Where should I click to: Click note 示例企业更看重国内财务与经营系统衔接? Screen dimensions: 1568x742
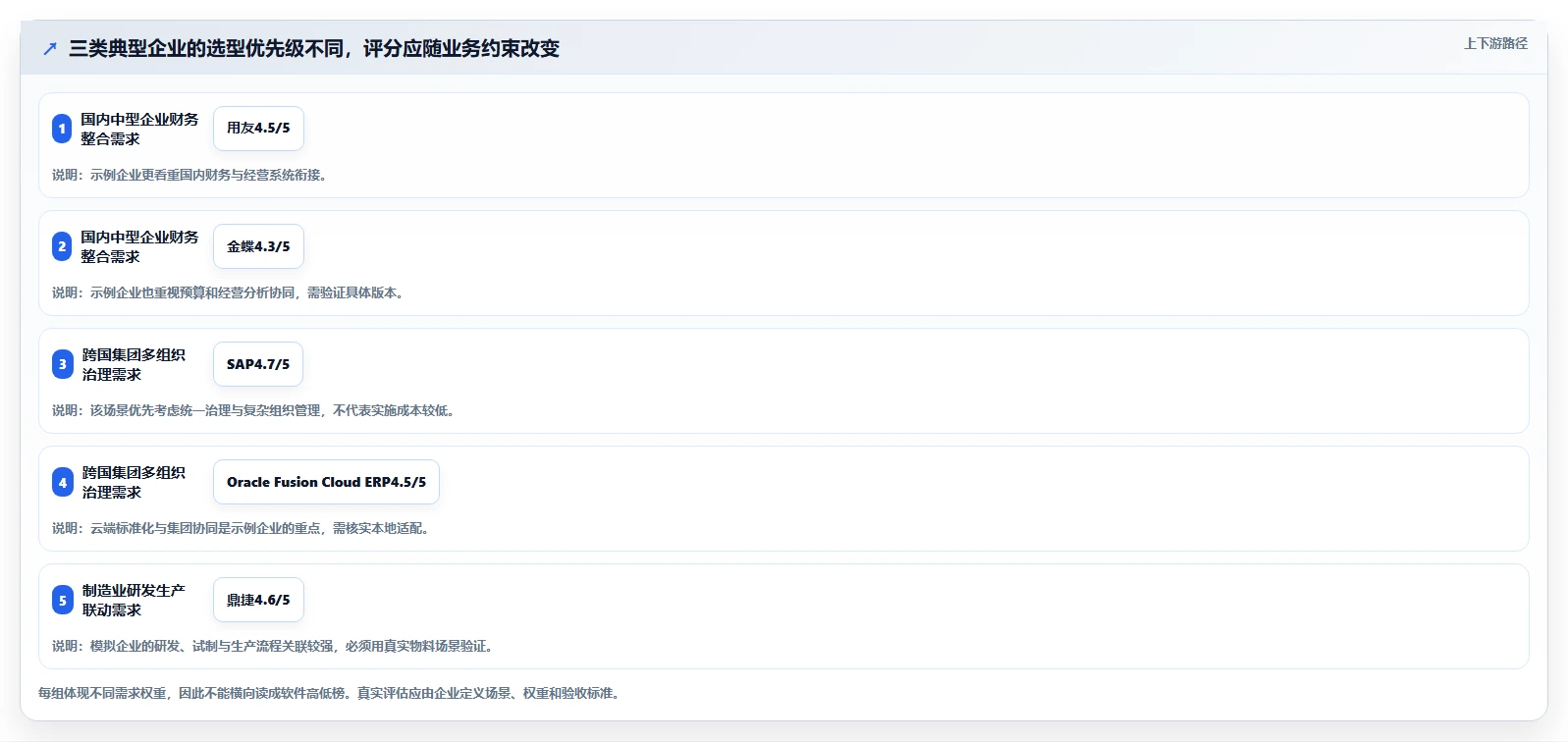[189, 175]
